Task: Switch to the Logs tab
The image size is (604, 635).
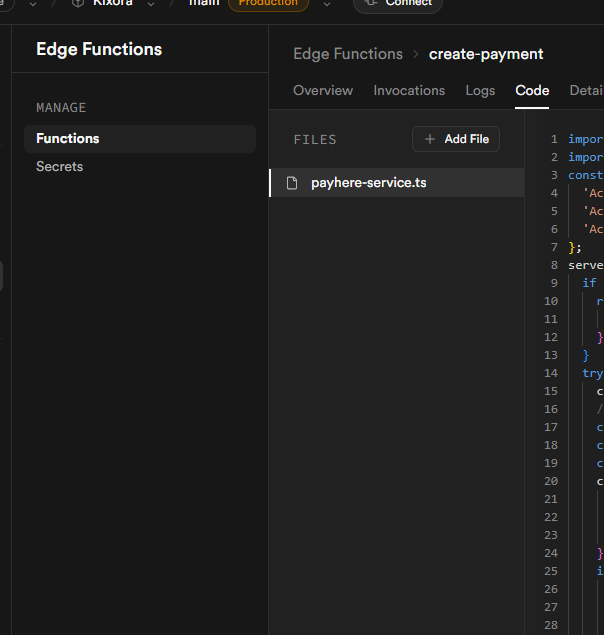Action: point(480,90)
